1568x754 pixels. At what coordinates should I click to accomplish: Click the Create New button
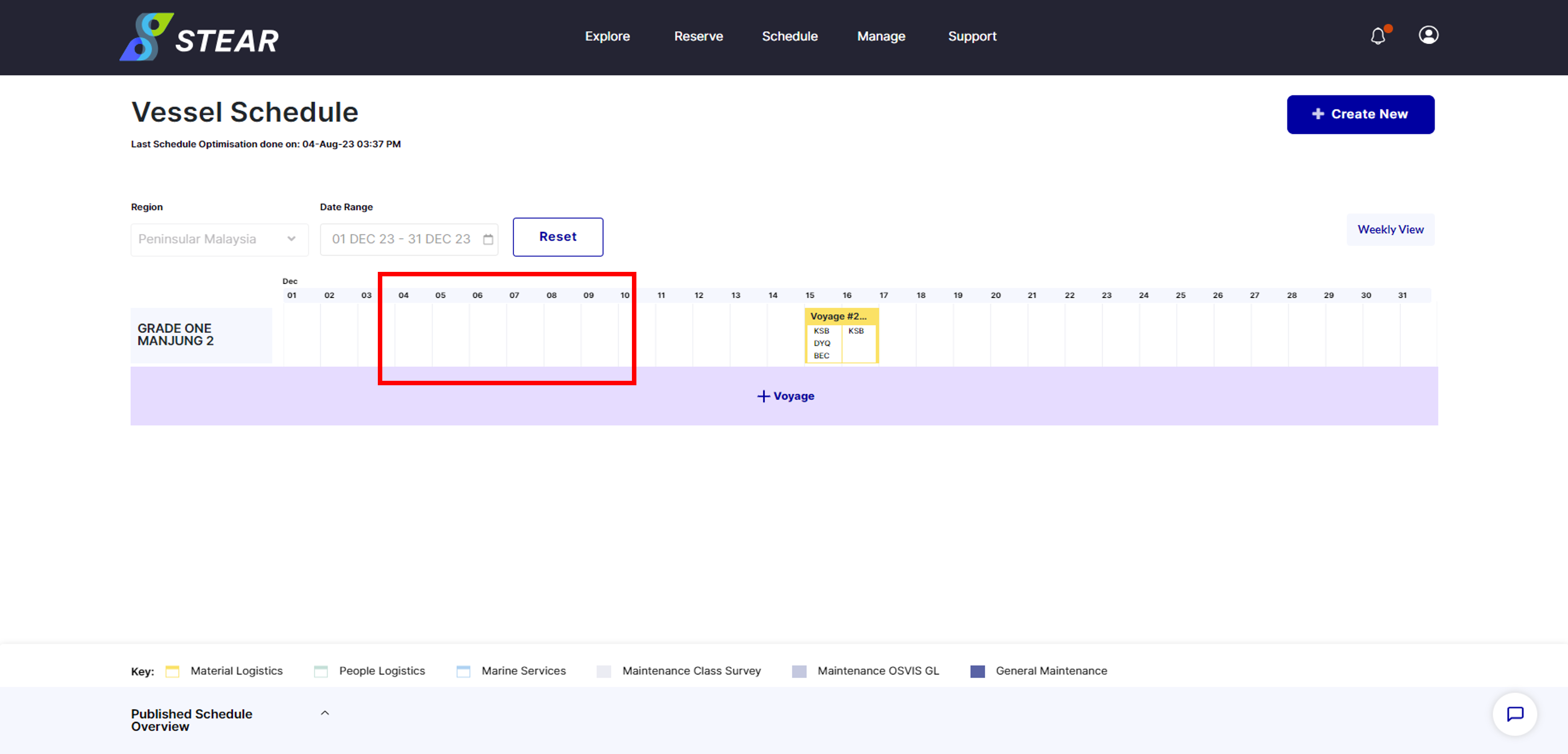point(1360,114)
